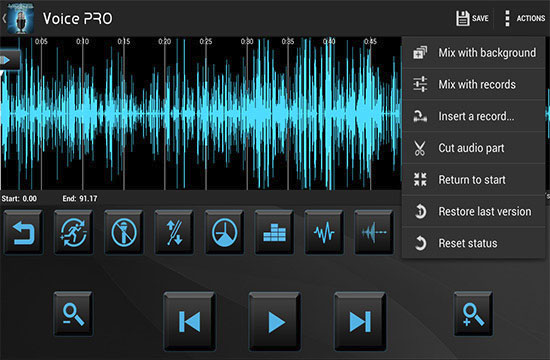Save the recording using SAVE
The height and width of the screenshot is (360, 550).
pyautogui.click(x=472, y=18)
